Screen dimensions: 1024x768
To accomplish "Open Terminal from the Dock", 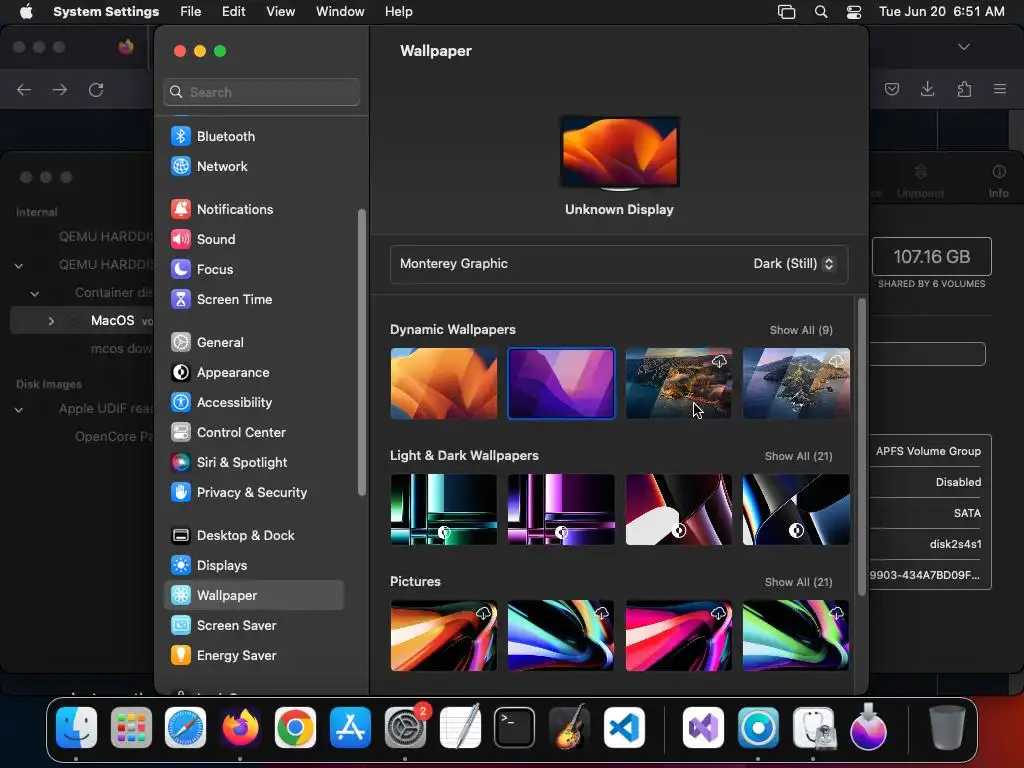I will coord(515,728).
